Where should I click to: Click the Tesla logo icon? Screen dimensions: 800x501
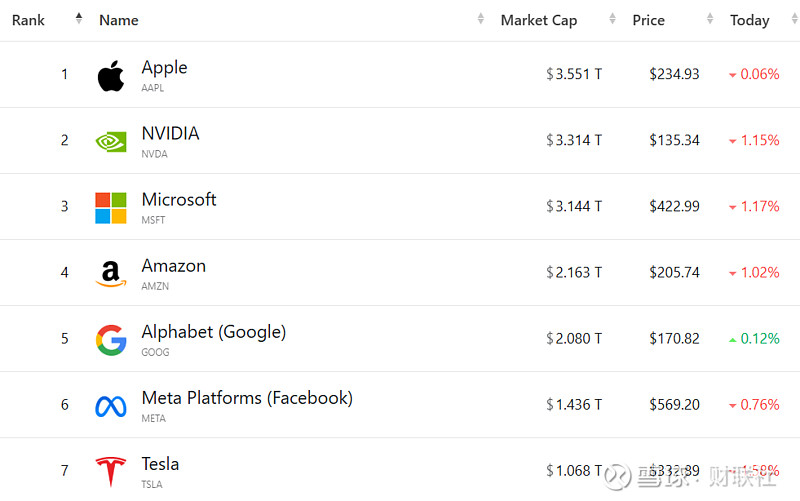[111, 471]
